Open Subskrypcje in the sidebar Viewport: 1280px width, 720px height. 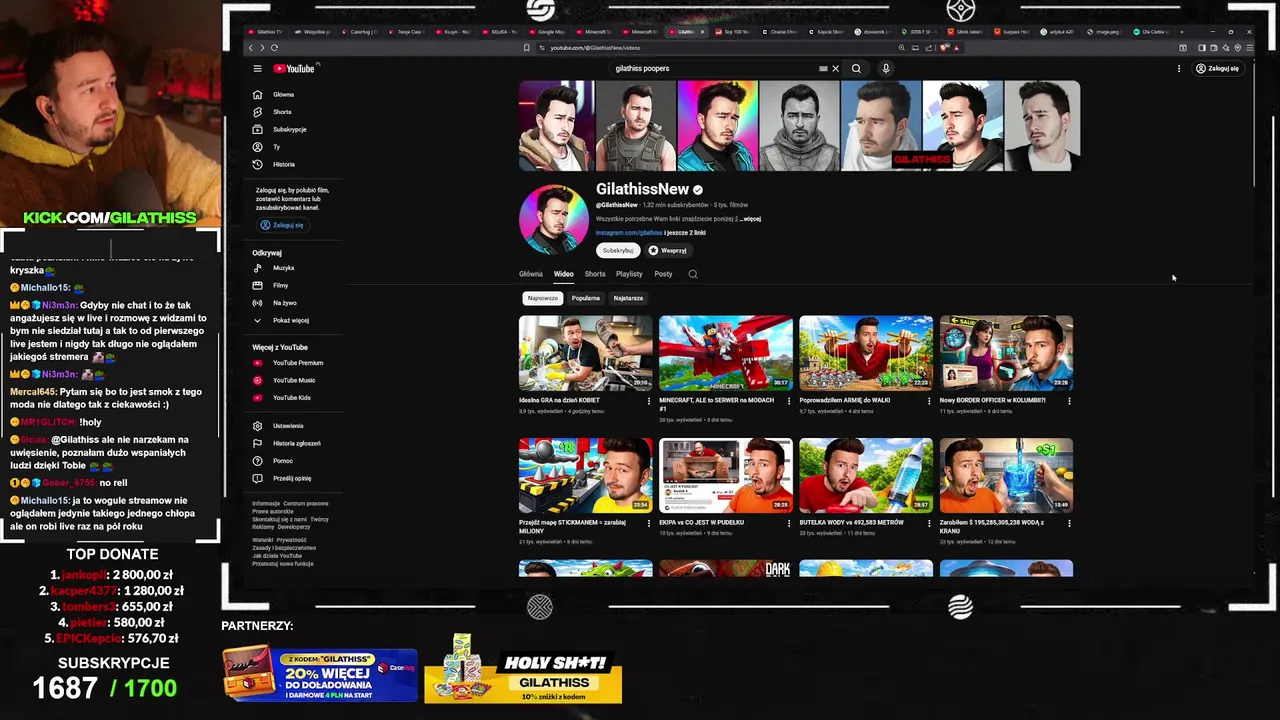[290, 129]
